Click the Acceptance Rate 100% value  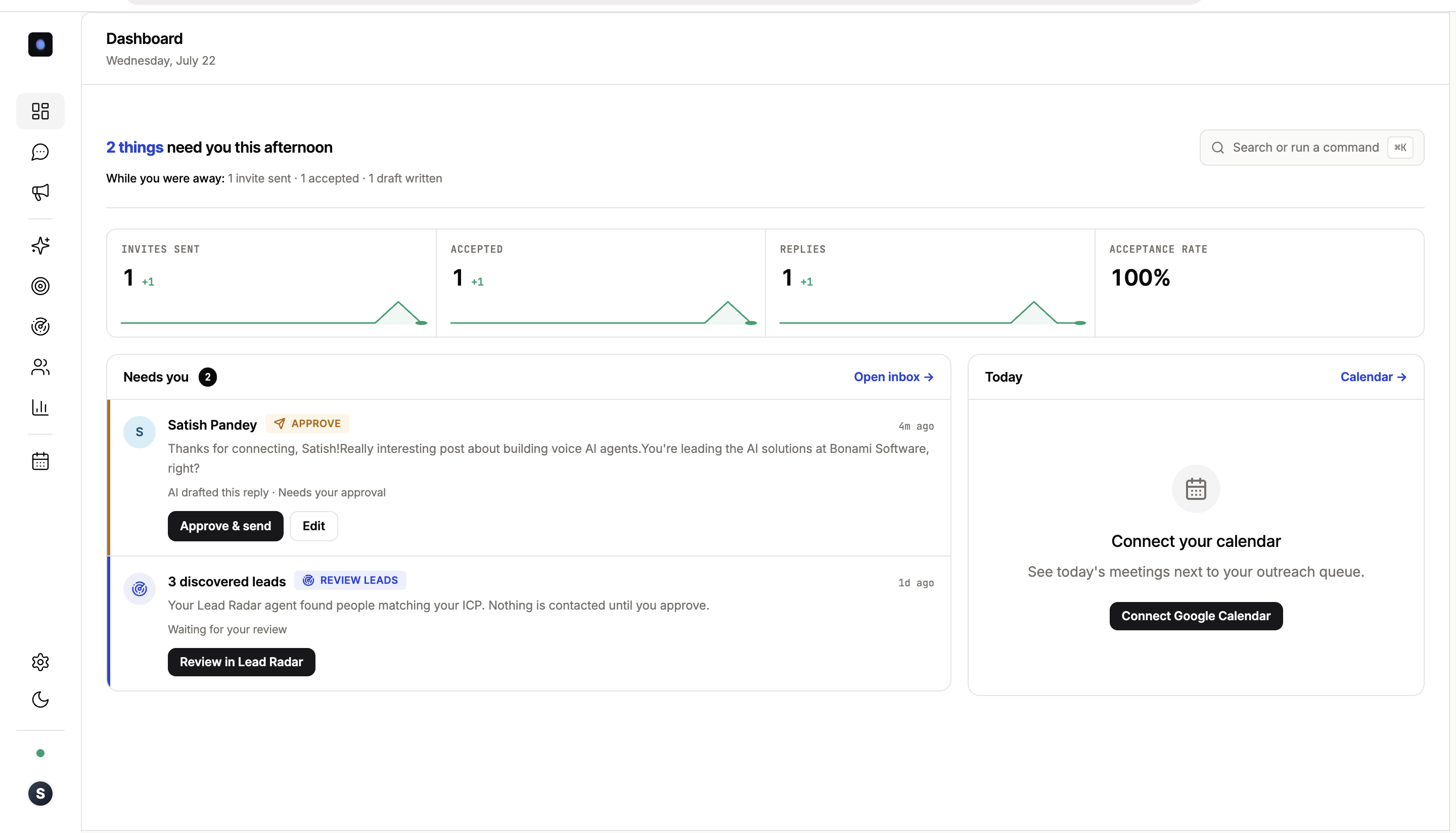tap(1140, 278)
